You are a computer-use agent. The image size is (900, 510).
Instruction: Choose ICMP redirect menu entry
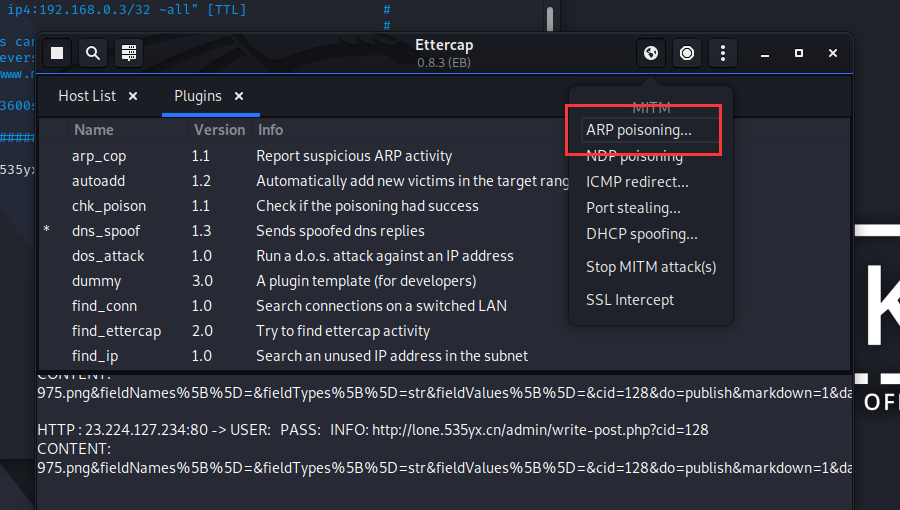pos(637,182)
